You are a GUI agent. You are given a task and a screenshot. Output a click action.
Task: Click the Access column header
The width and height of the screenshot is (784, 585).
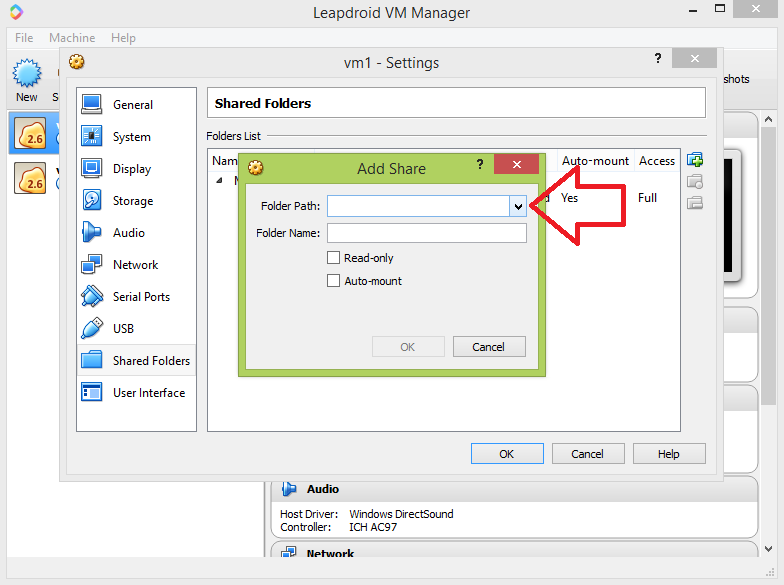tap(656, 160)
